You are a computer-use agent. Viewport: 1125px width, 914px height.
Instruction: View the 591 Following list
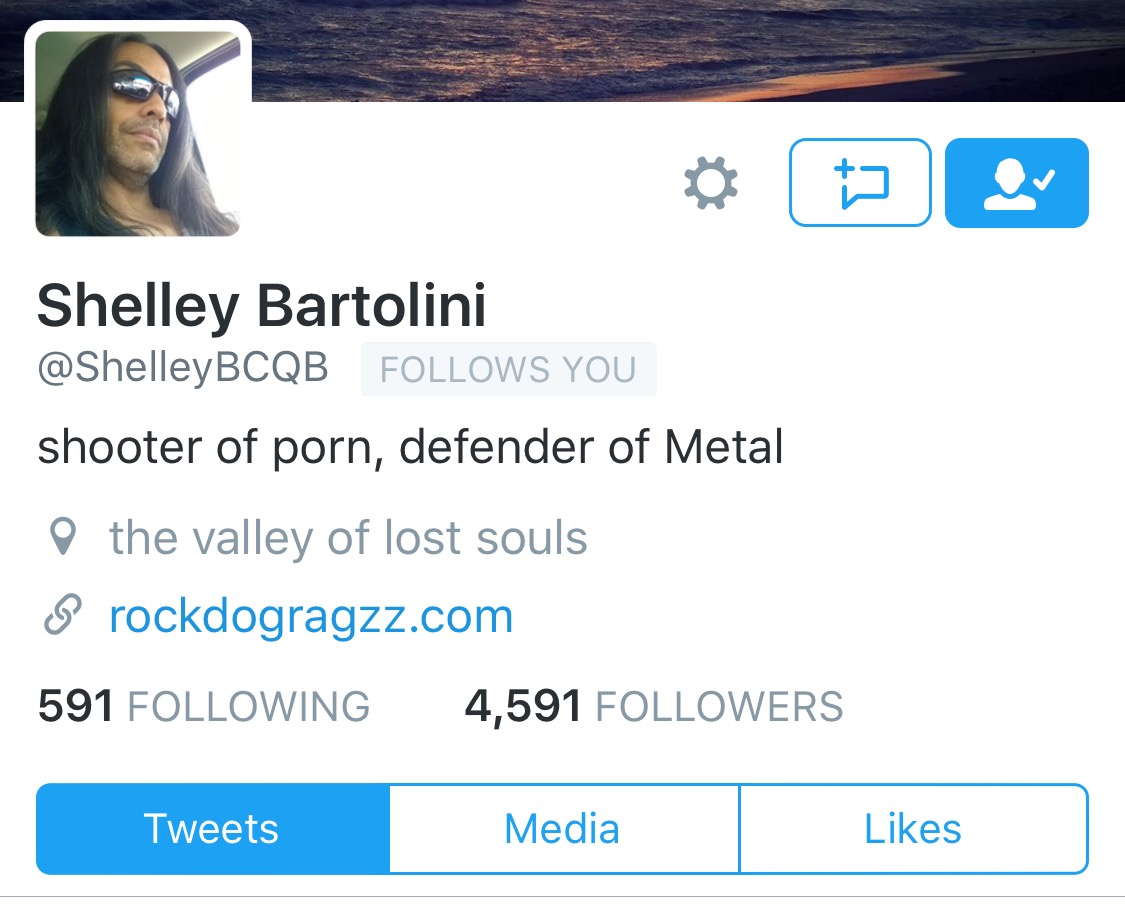pos(204,706)
